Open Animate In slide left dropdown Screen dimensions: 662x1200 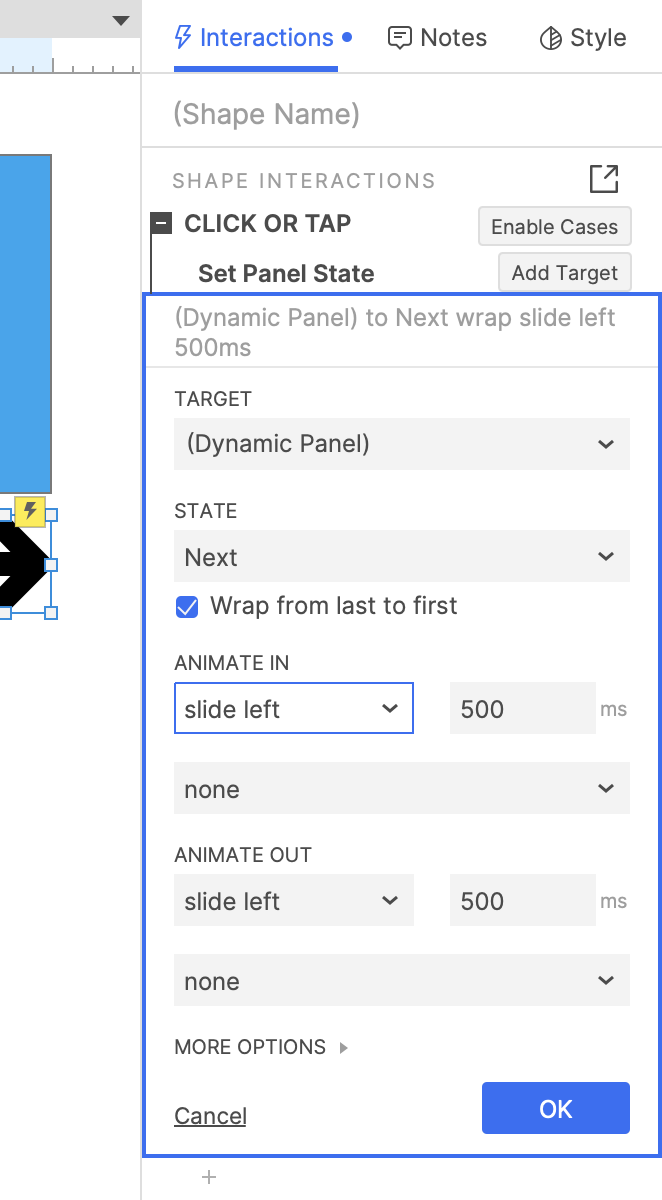(294, 709)
